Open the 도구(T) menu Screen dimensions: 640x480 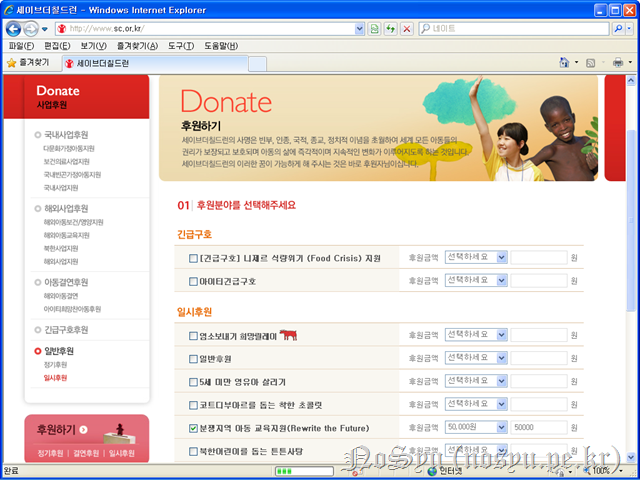181,46
